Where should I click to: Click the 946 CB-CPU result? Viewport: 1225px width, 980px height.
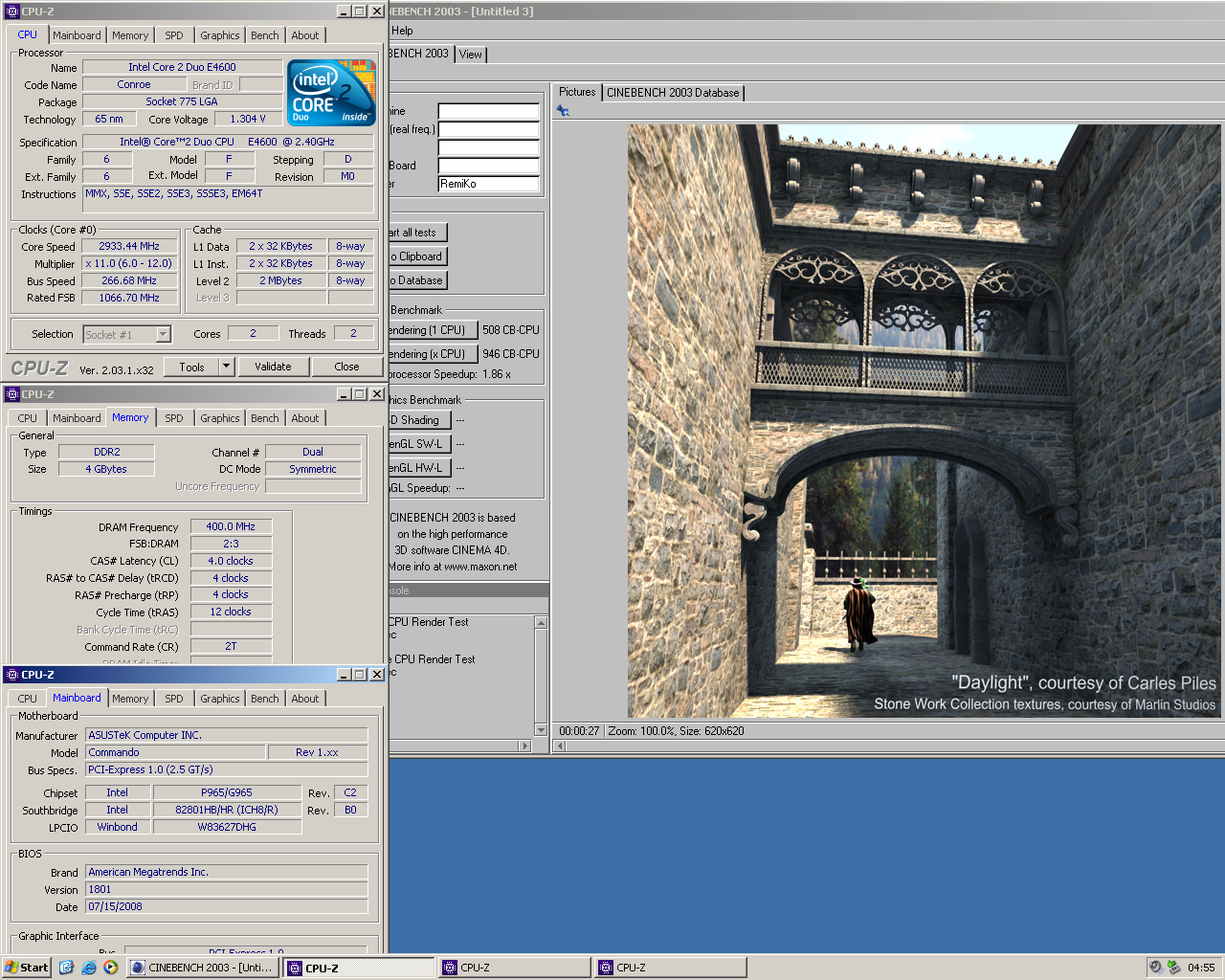[511, 354]
